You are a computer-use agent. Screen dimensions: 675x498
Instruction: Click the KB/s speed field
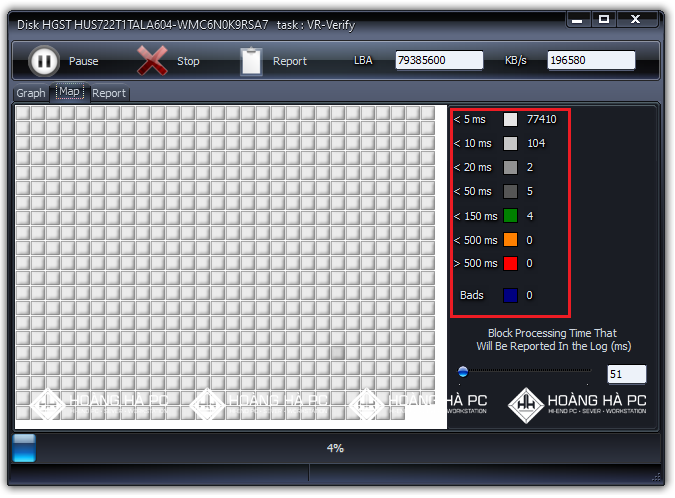pyautogui.click(x=590, y=61)
